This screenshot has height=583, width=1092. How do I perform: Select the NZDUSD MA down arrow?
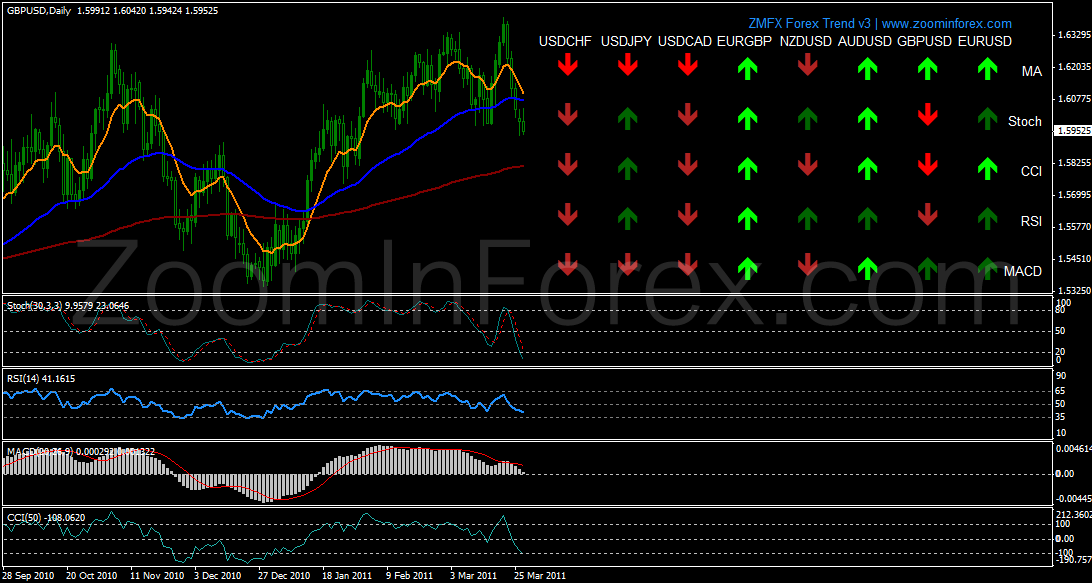coord(807,66)
